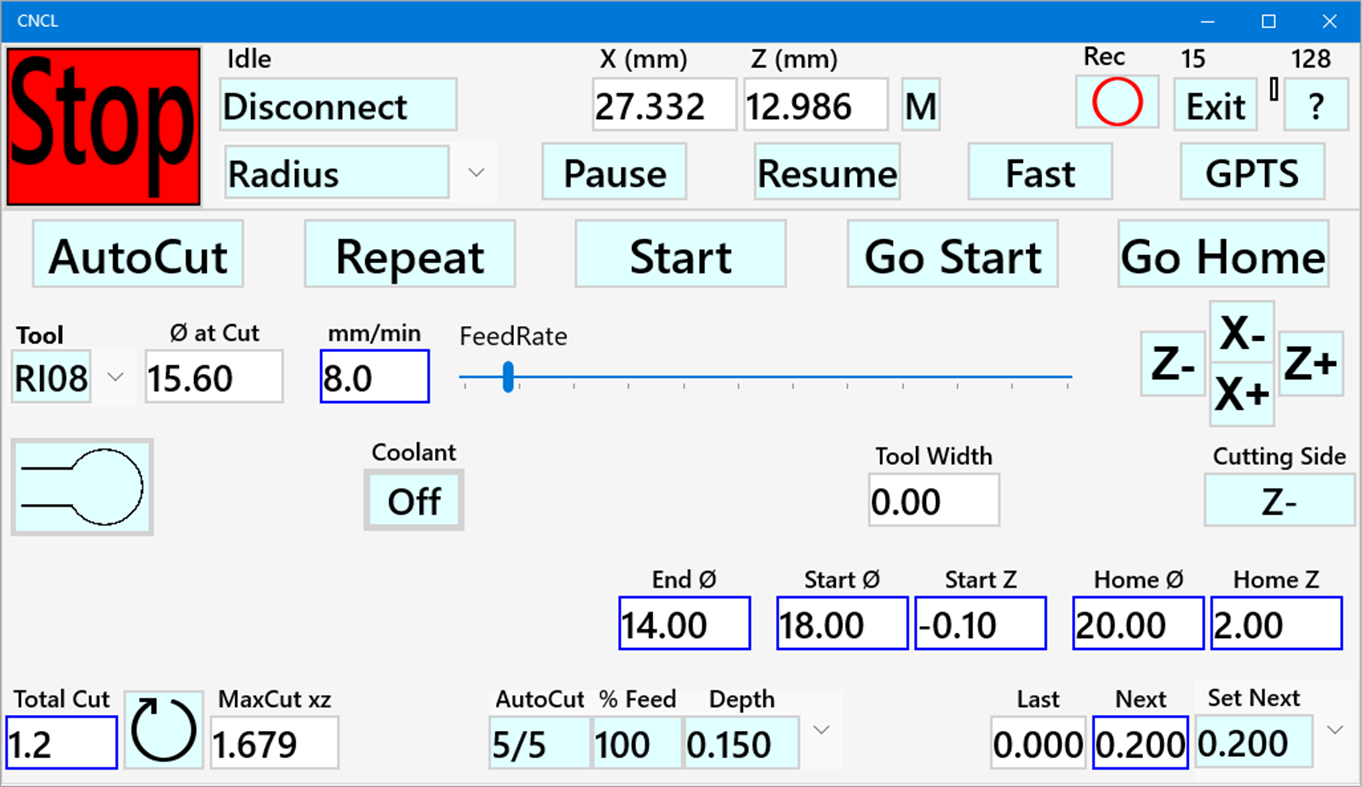The image size is (1362, 787).
Task: Toggle Coolant from Off to On
Action: [x=413, y=500]
